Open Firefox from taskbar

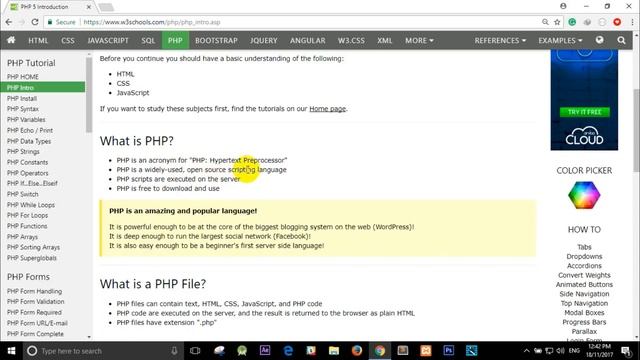[x=357, y=351]
